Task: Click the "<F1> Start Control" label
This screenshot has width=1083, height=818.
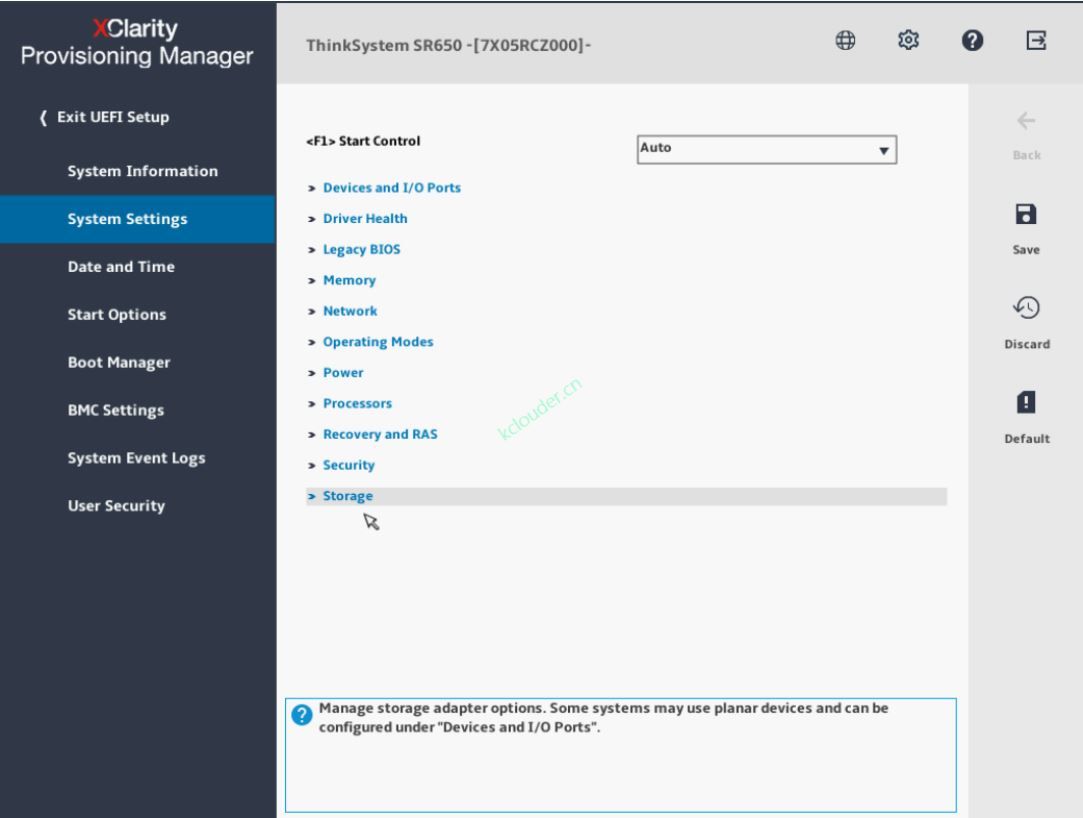Action: coord(363,141)
